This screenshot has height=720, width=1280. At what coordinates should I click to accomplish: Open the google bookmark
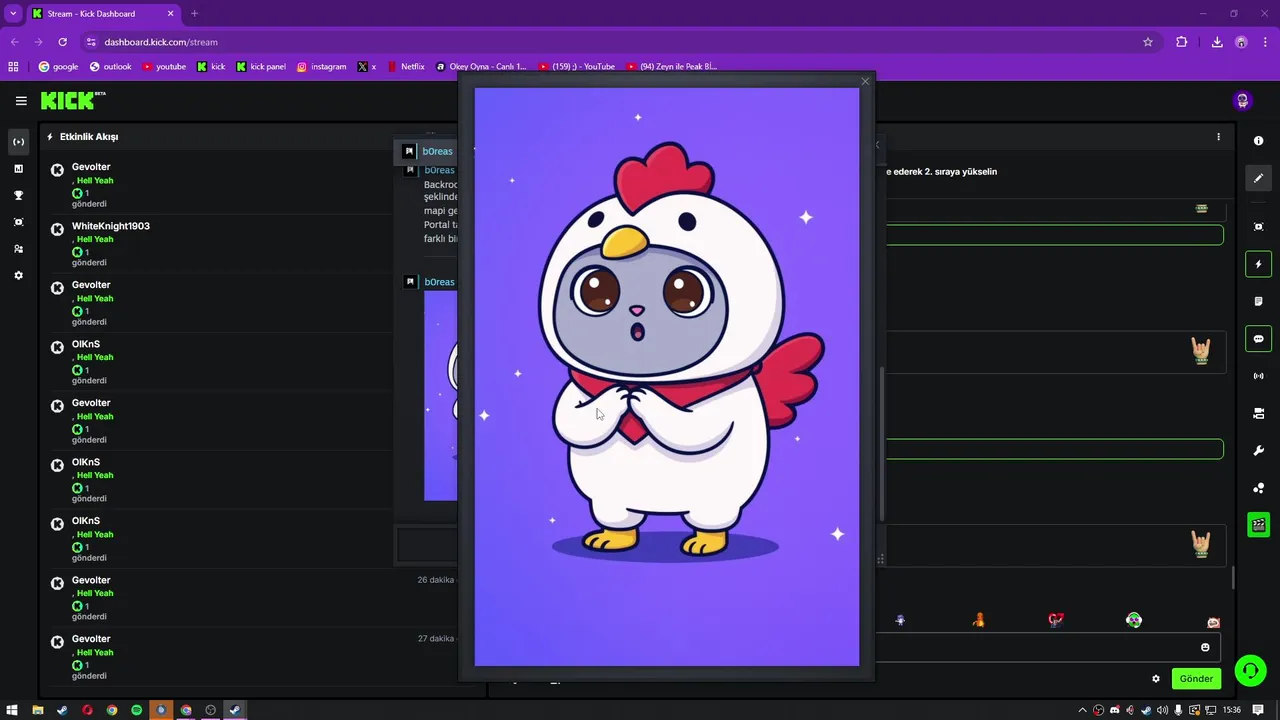58,67
